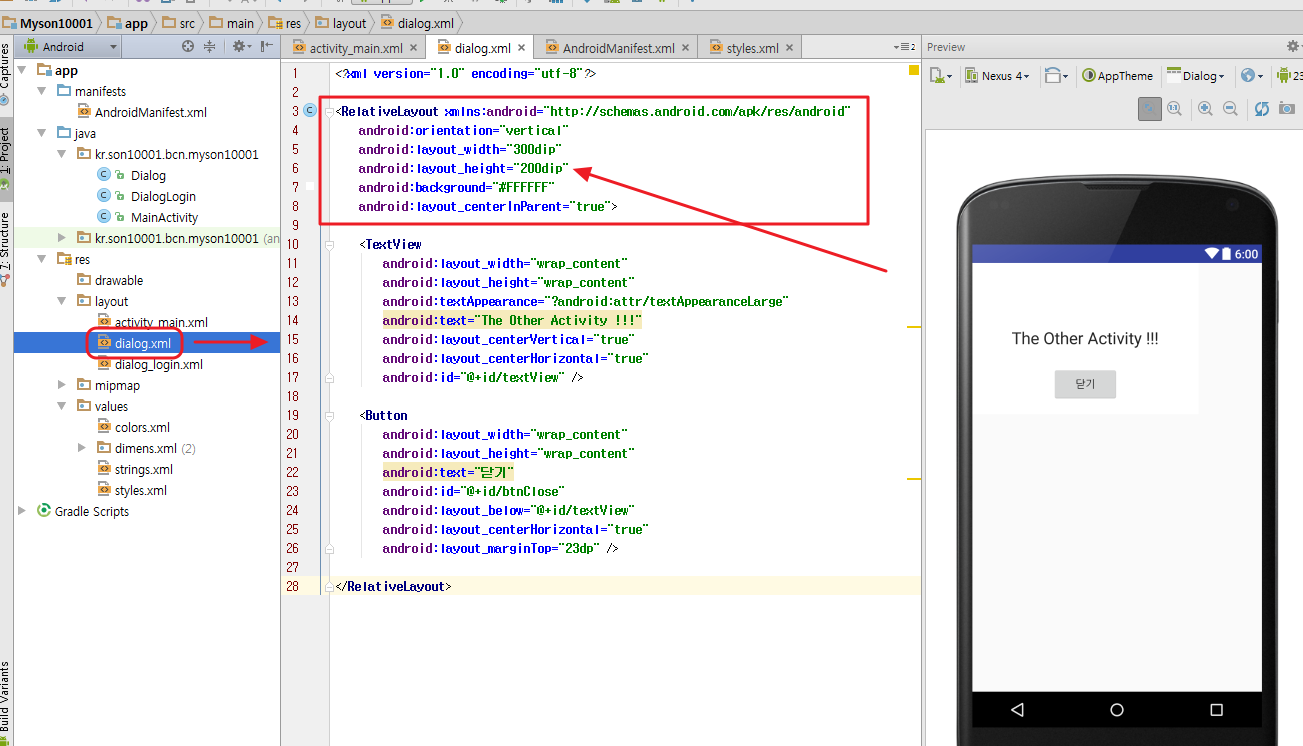The height and width of the screenshot is (746, 1303).
Task: Fold the TextView tag at line 10
Action: pyautogui.click(x=328, y=244)
